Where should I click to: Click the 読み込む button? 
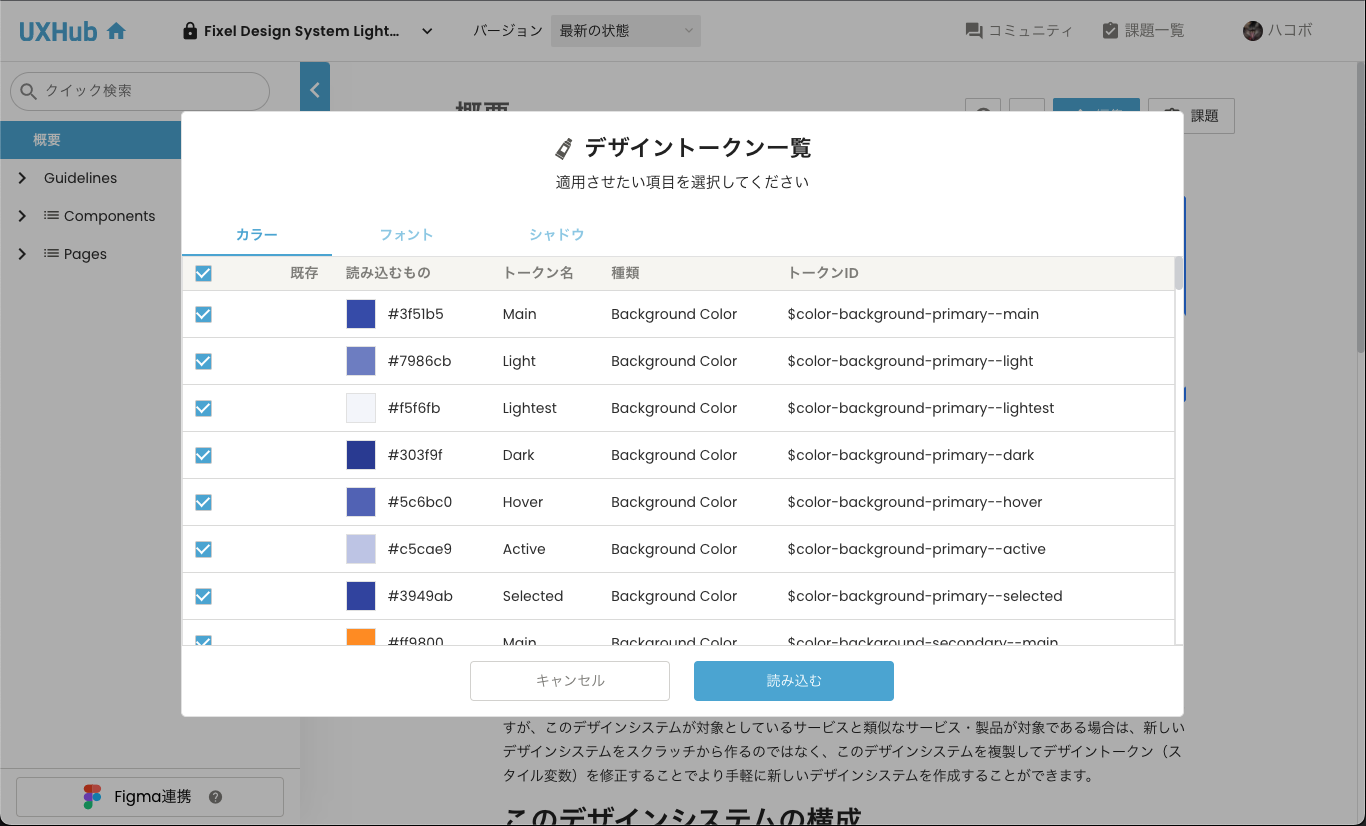click(x=793, y=680)
